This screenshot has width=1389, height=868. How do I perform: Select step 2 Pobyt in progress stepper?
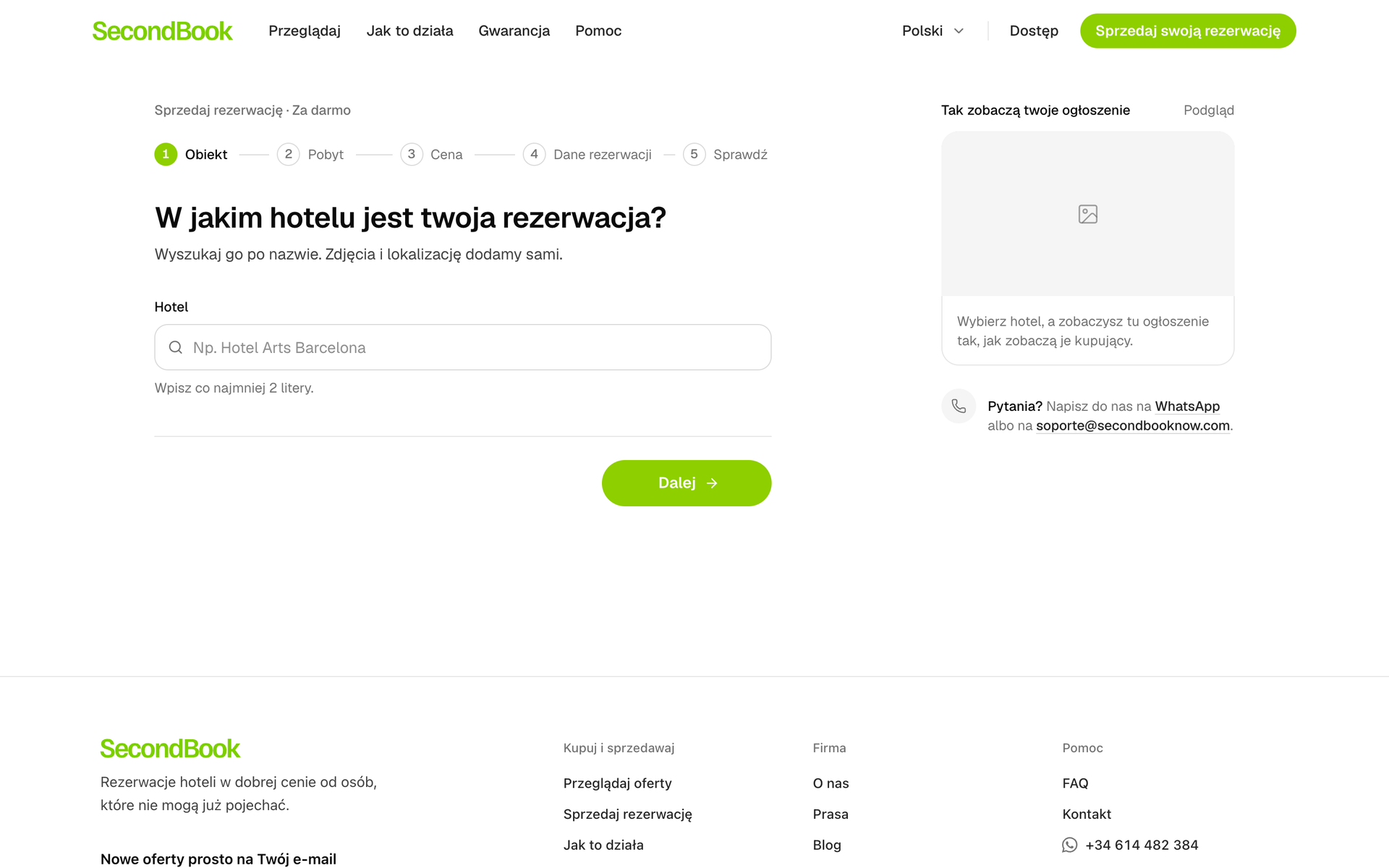click(x=310, y=154)
